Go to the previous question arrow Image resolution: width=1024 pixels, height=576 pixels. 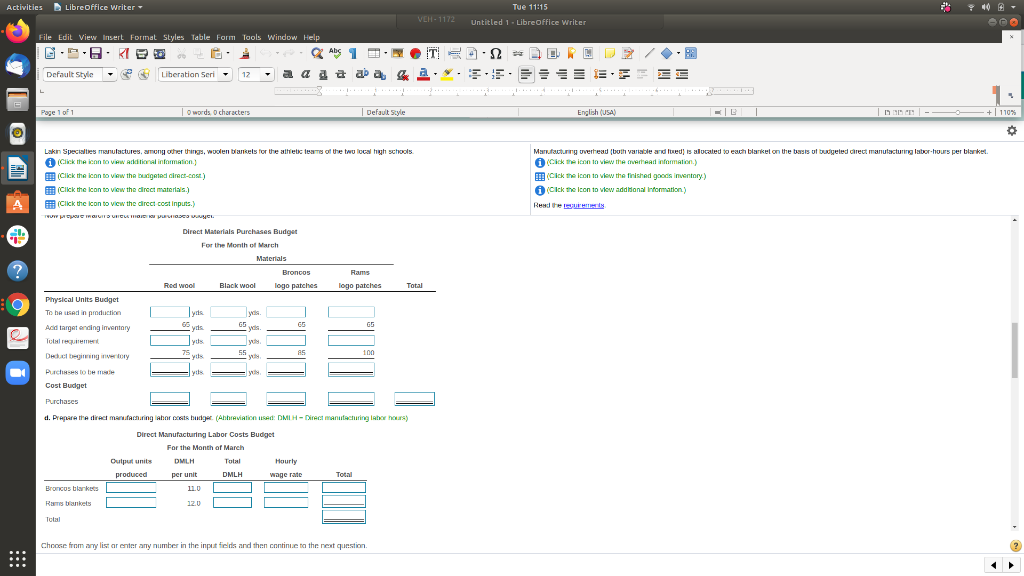click(x=993, y=566)
